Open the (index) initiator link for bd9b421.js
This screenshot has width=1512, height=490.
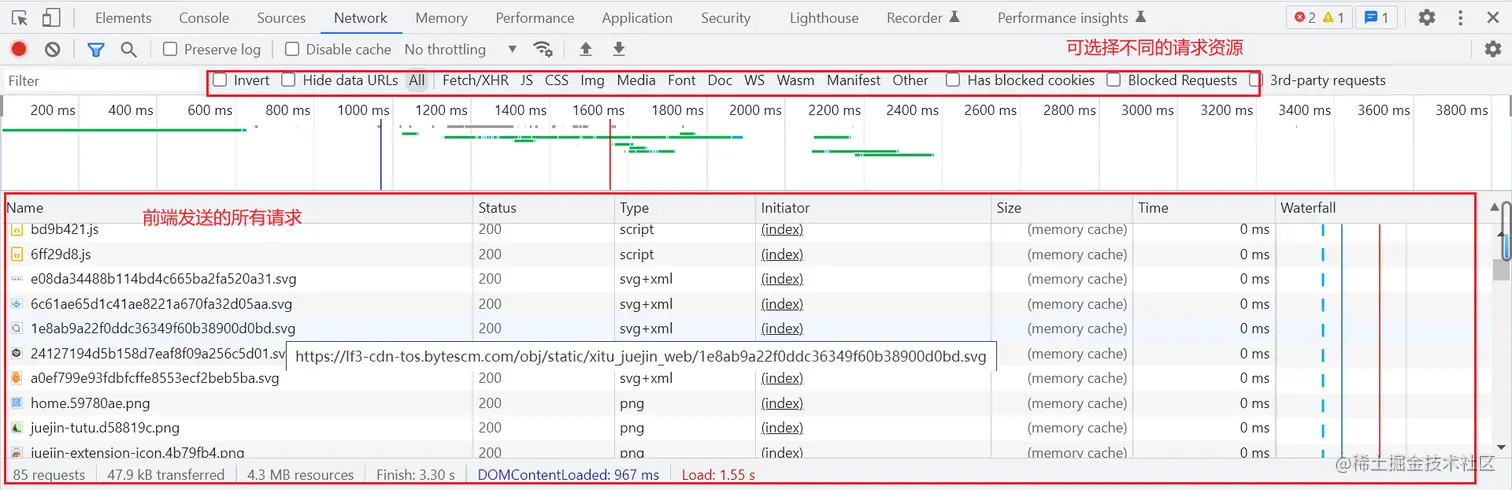(782, 230)
